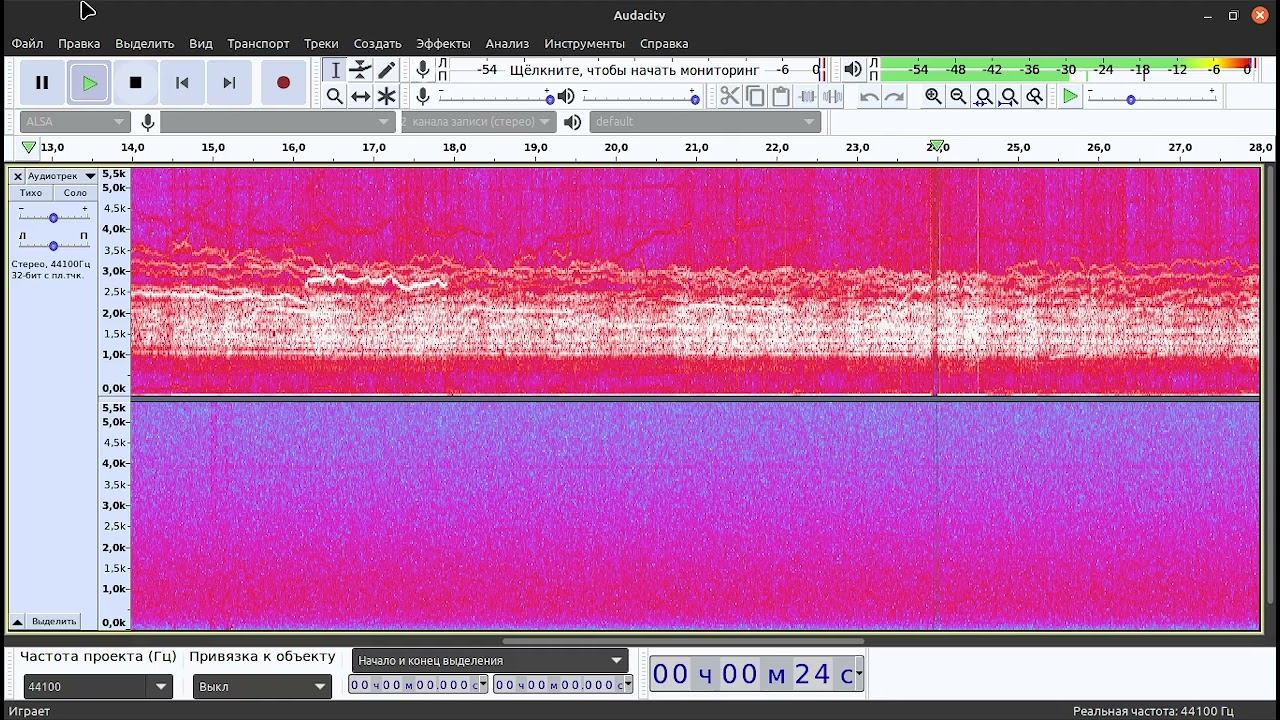
Task: Click the Выделить button on the track panel
Action: tap(54, 621)
